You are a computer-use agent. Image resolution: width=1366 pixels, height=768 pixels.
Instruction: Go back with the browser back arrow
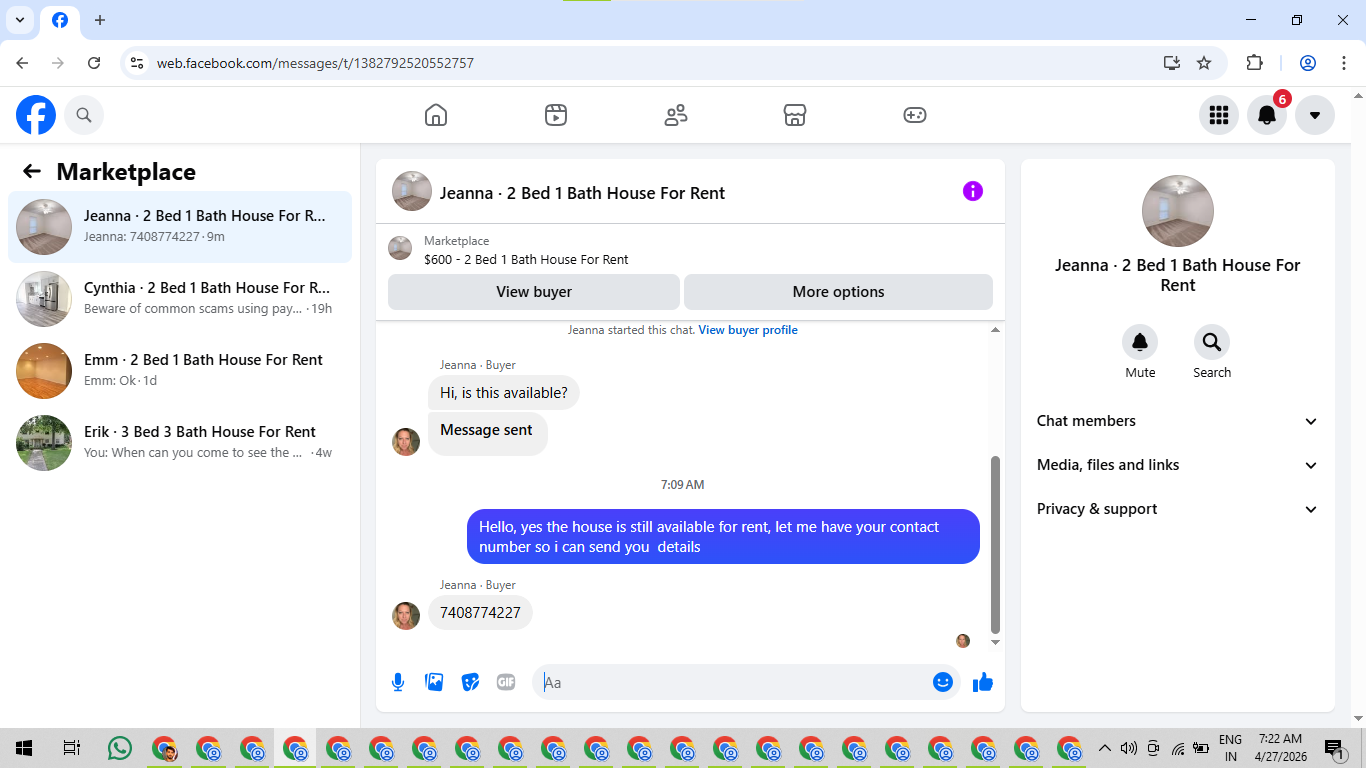tap(22, 63)
